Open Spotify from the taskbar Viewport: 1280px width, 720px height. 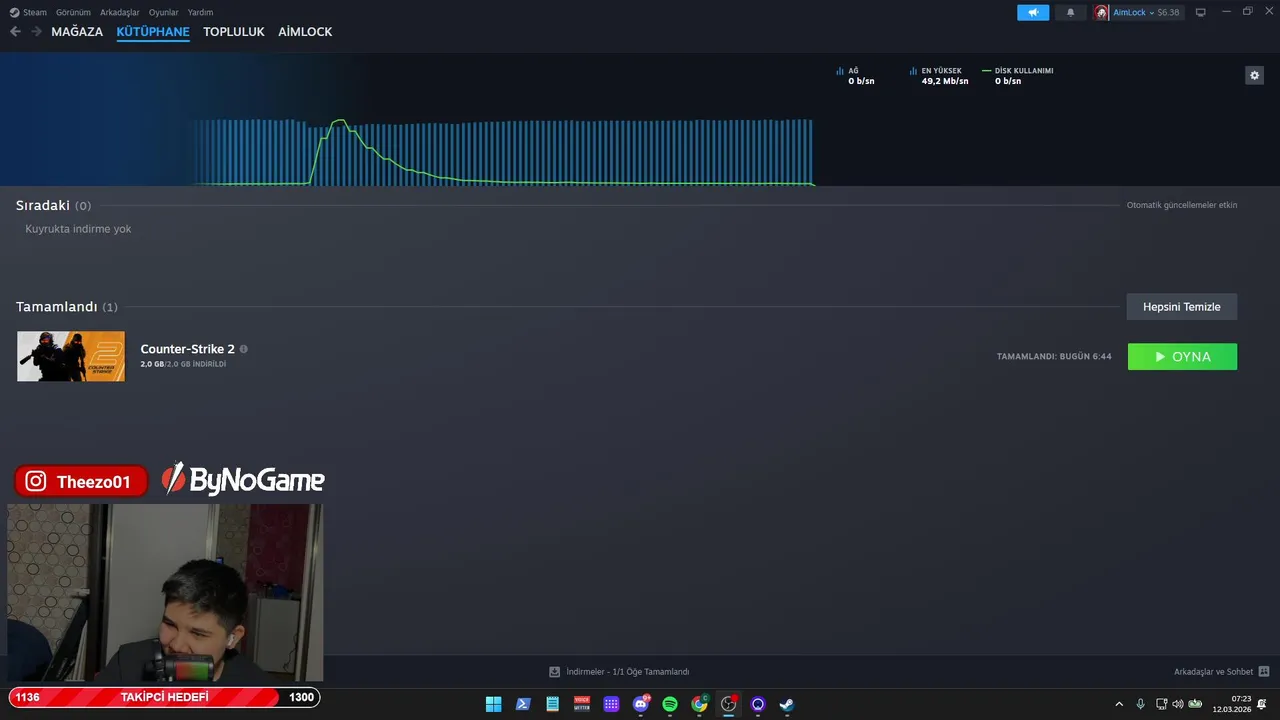click(670, 704)
